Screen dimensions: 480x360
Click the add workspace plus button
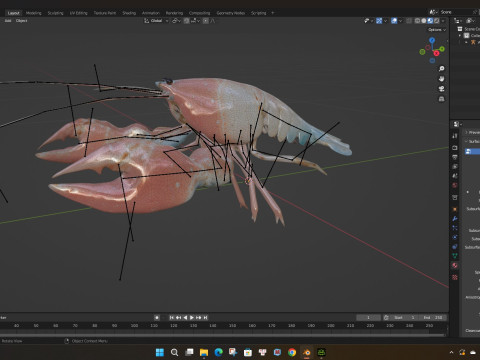pyautogui.click(x=273, y=13)
